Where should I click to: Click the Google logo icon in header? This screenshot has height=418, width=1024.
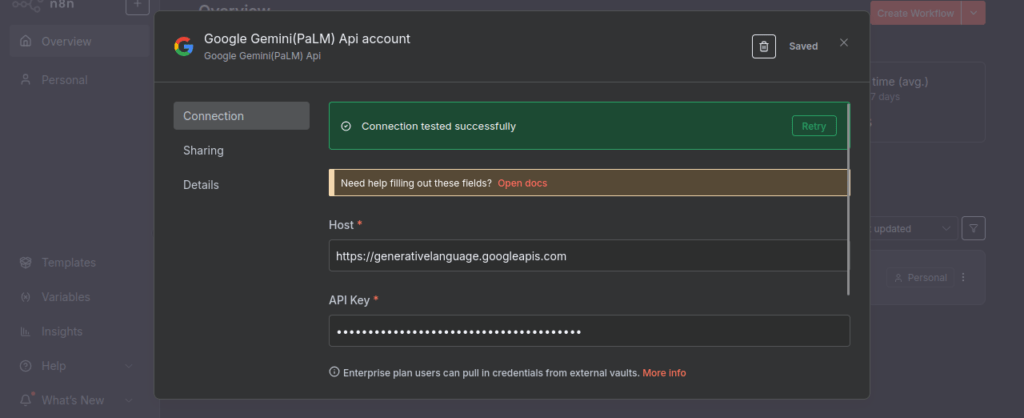(x=183, y=46)
